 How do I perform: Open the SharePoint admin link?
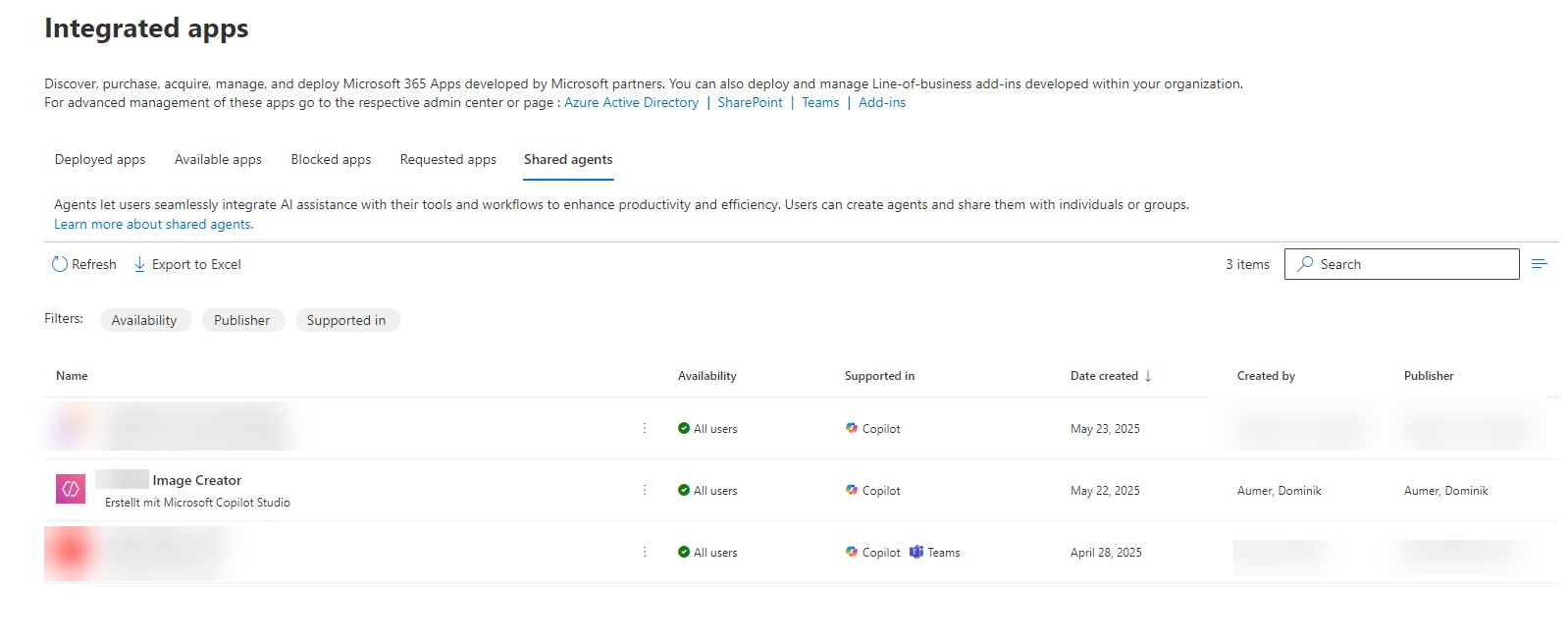751,102
